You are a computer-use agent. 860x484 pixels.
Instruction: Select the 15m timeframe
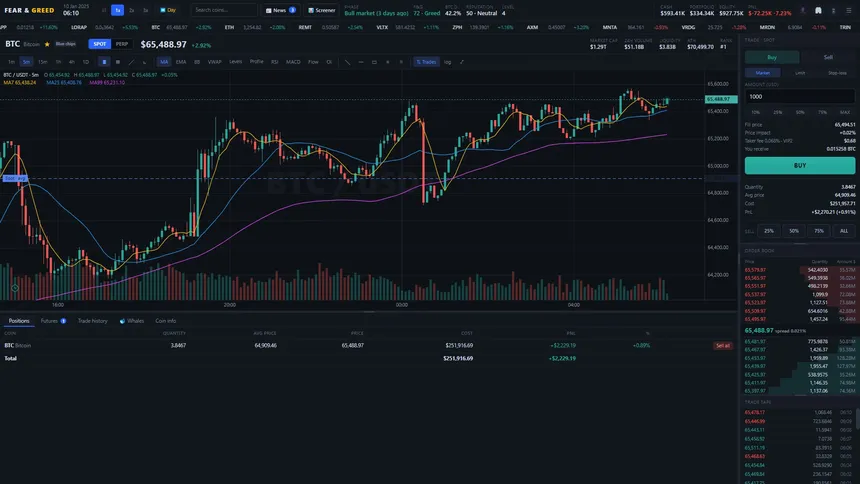click(42, 62)
